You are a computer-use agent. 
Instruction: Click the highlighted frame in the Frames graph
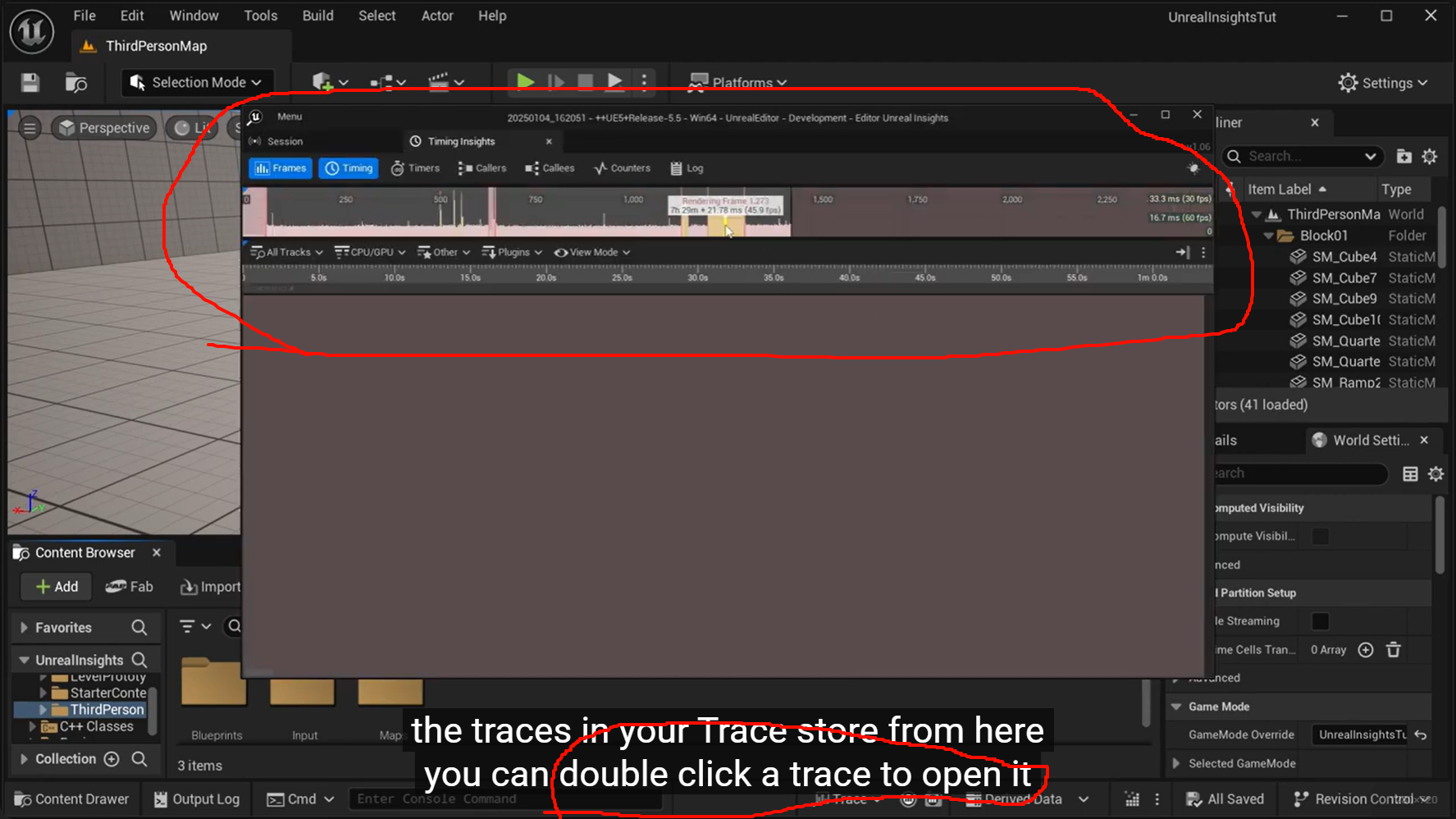tap(726, 225)
